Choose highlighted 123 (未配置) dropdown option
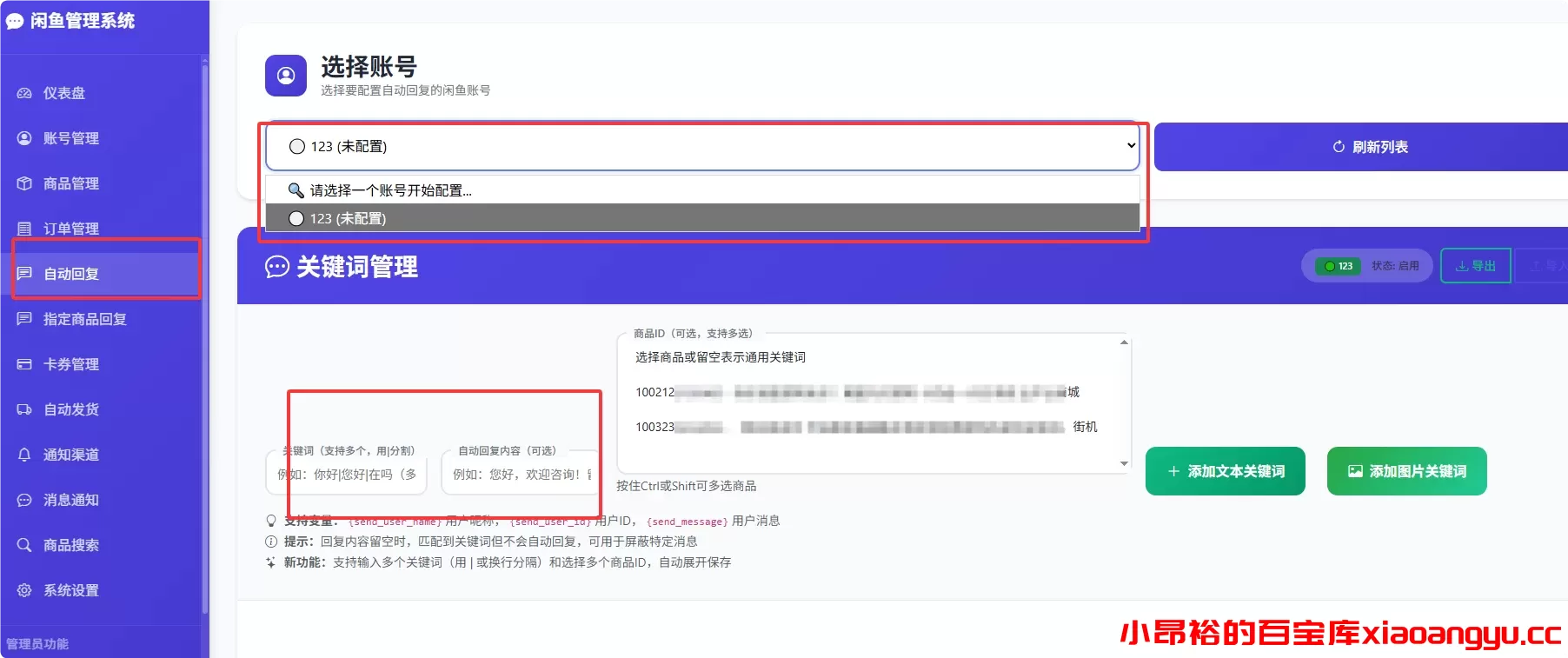The width and height of the screenshot is (1568, 658). [x=702, y=218]
